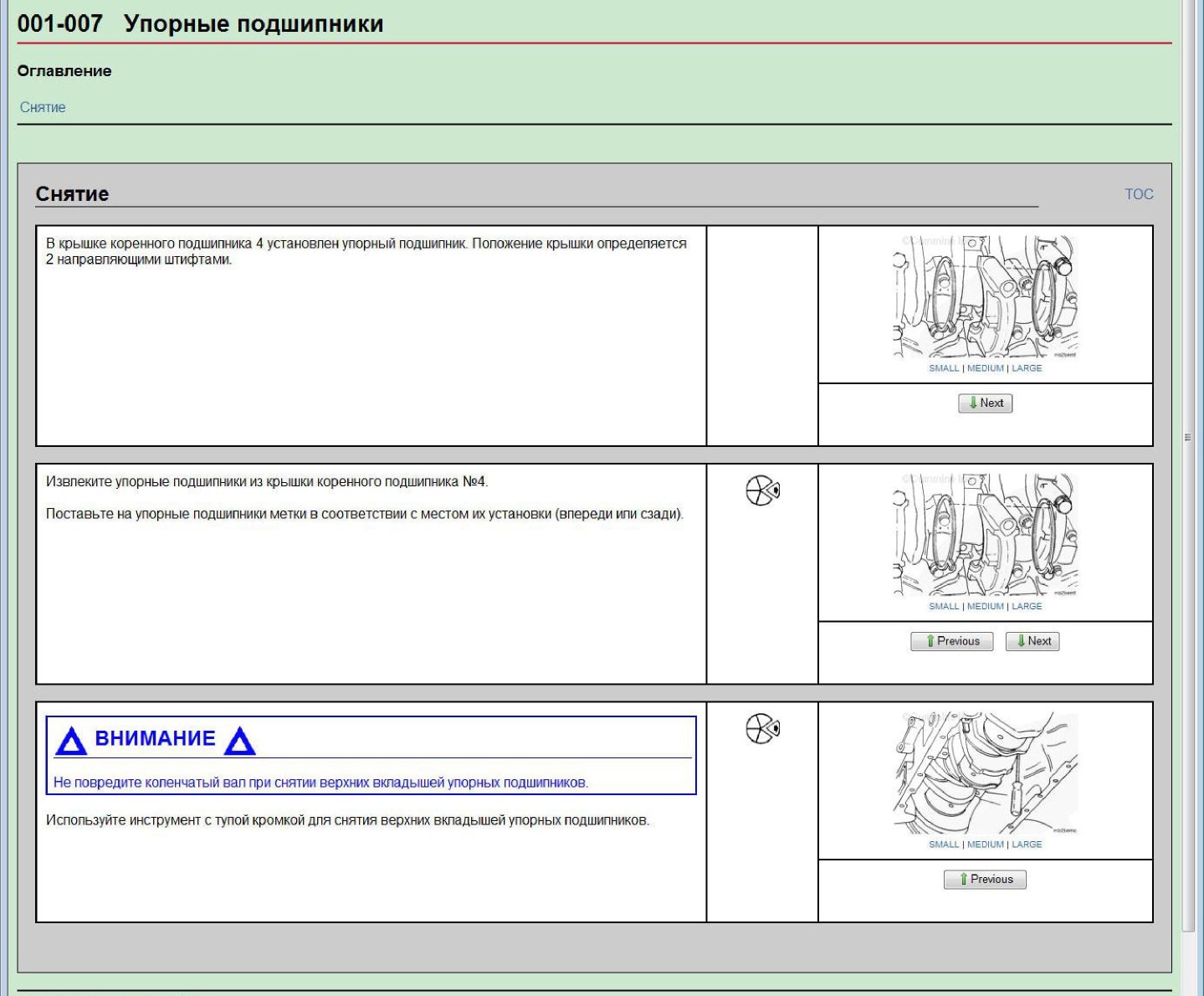View second step bearing cap illustration
The image size is (1204, 996).
click(x=986, y=536)
